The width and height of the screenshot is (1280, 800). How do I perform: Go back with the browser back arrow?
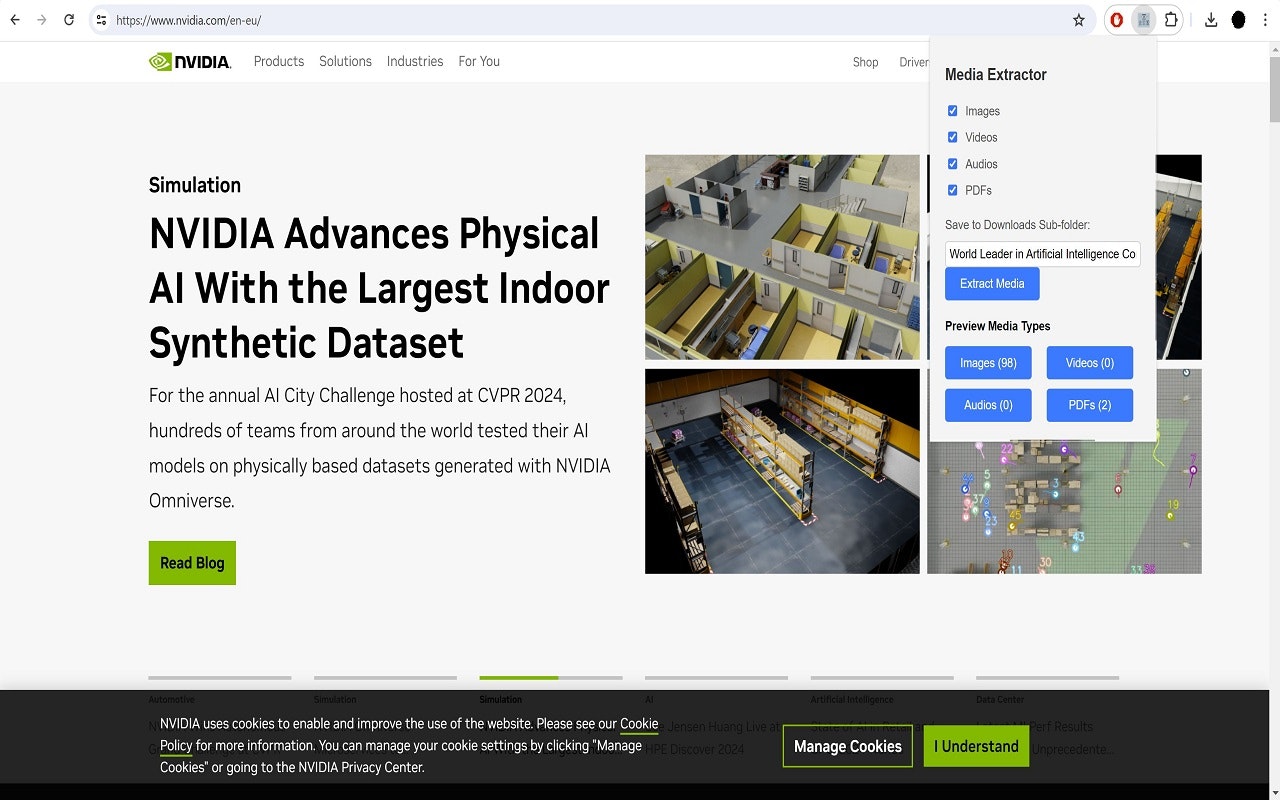click(x=15, y=20)
